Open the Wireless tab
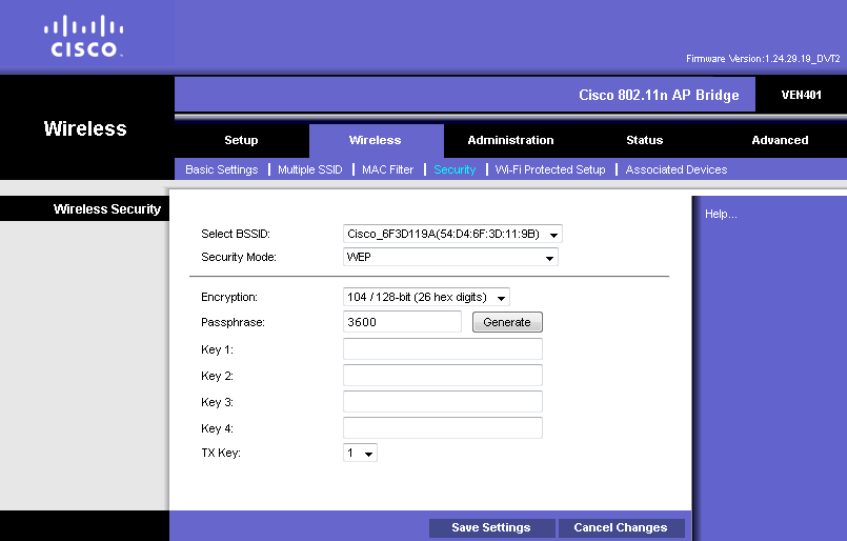Image resolution: width=847 pixels, height=541 pixels. (375, 140)
